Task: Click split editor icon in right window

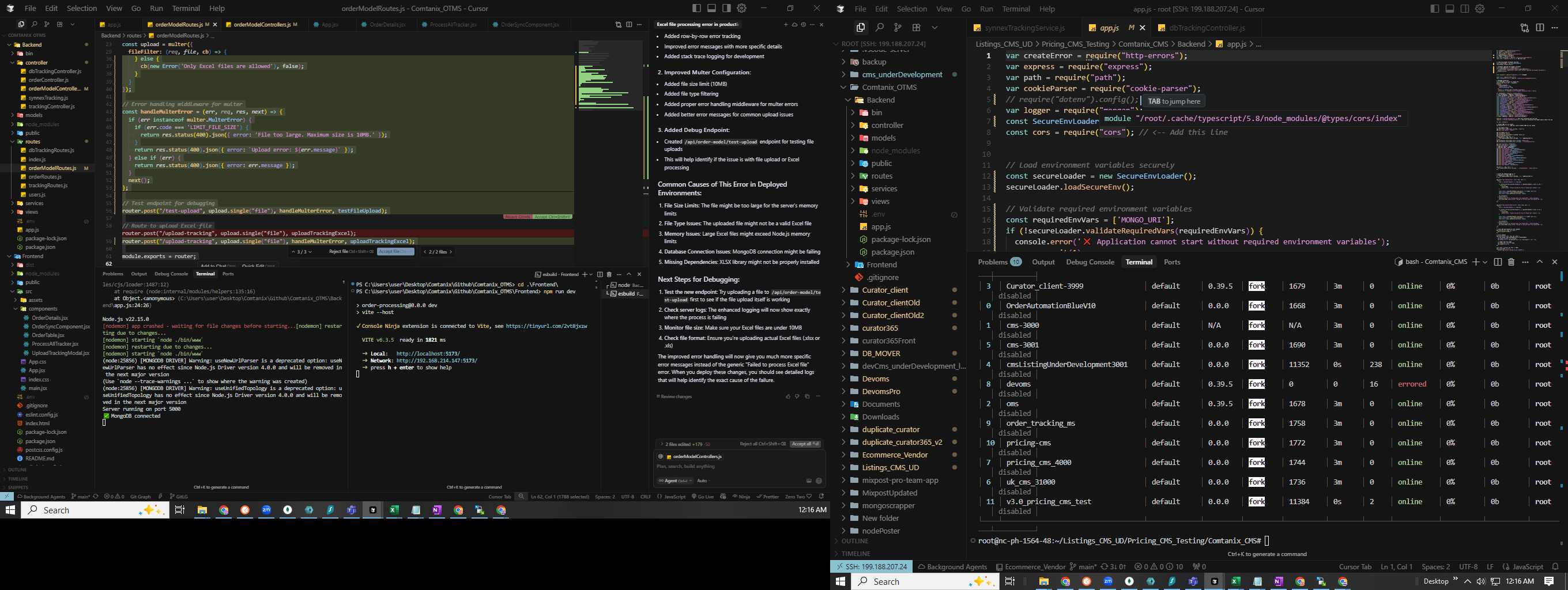Action: (1539, 28)
